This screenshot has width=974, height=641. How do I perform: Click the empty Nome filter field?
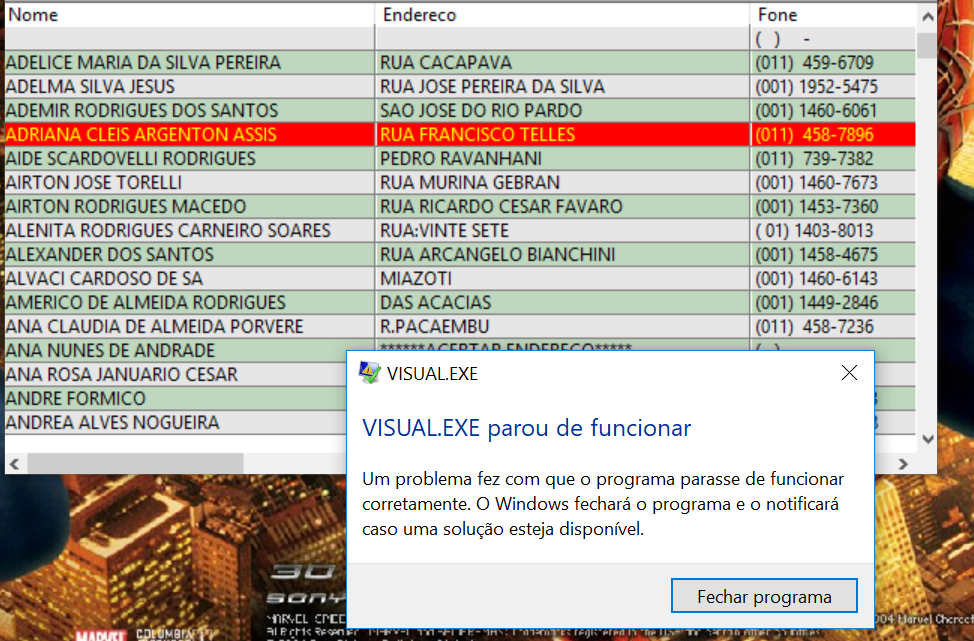[x=189, y=39]
